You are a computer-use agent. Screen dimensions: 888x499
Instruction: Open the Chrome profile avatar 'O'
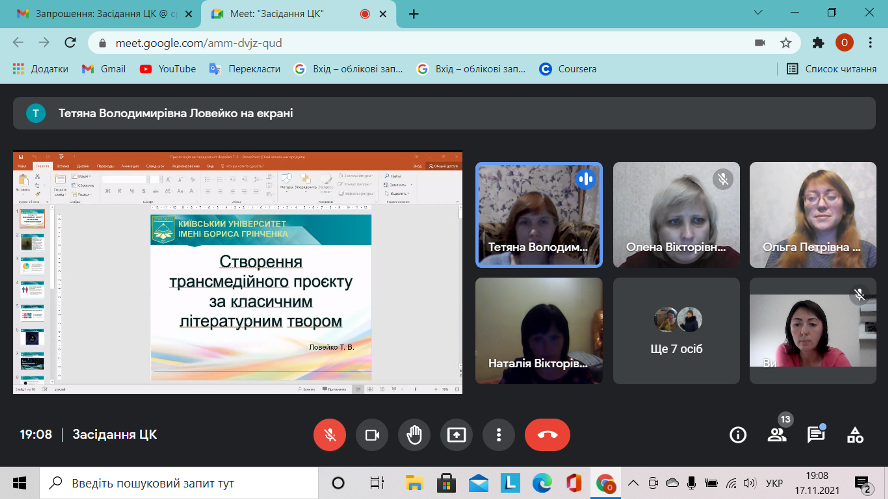844,42
